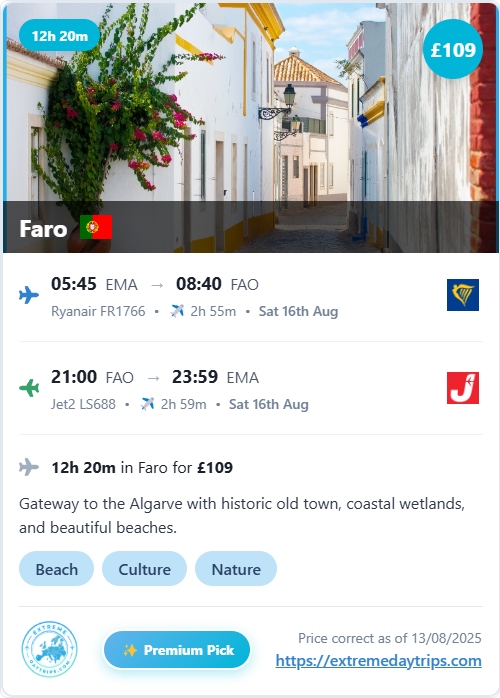
Task: Click the Ryanair airline logo
Action: click(x=463, y=295)
